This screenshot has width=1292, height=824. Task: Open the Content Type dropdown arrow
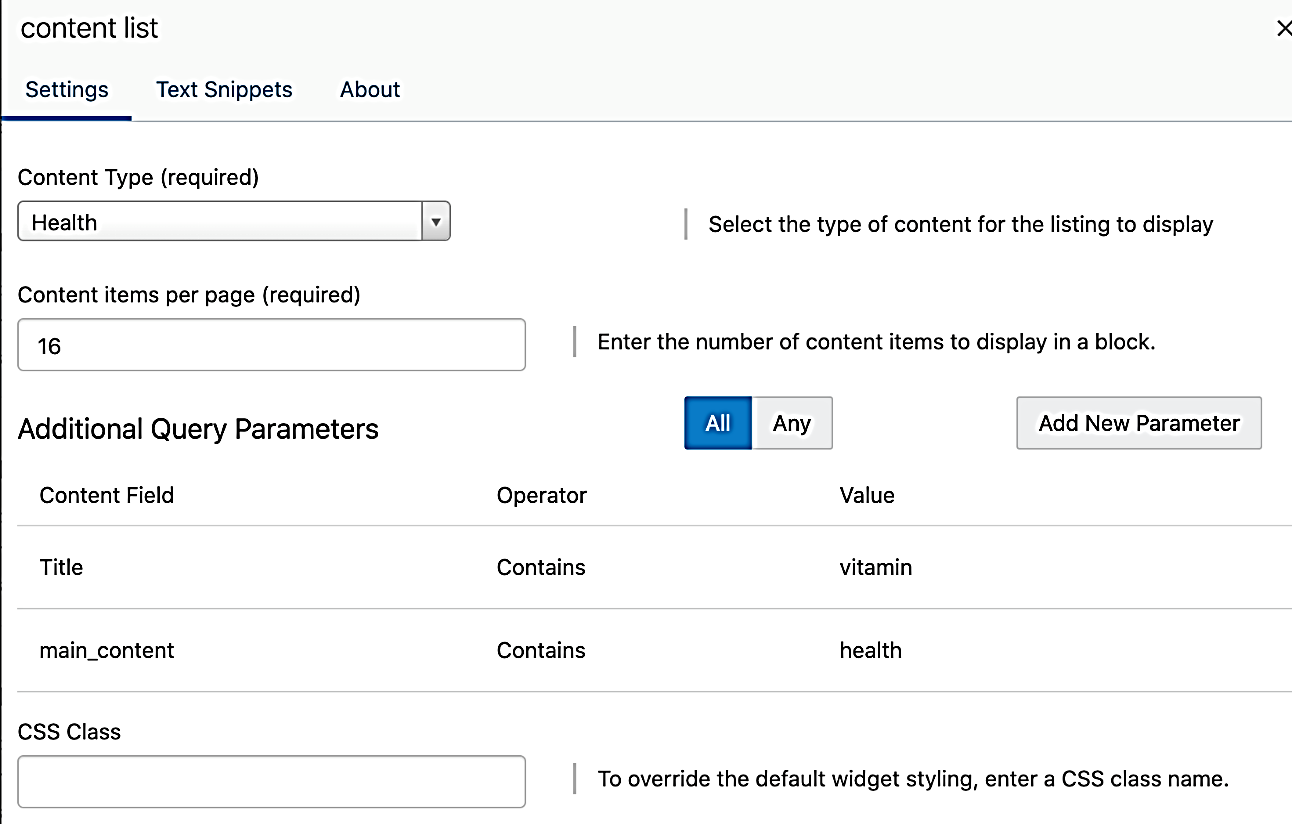[436, 222]
